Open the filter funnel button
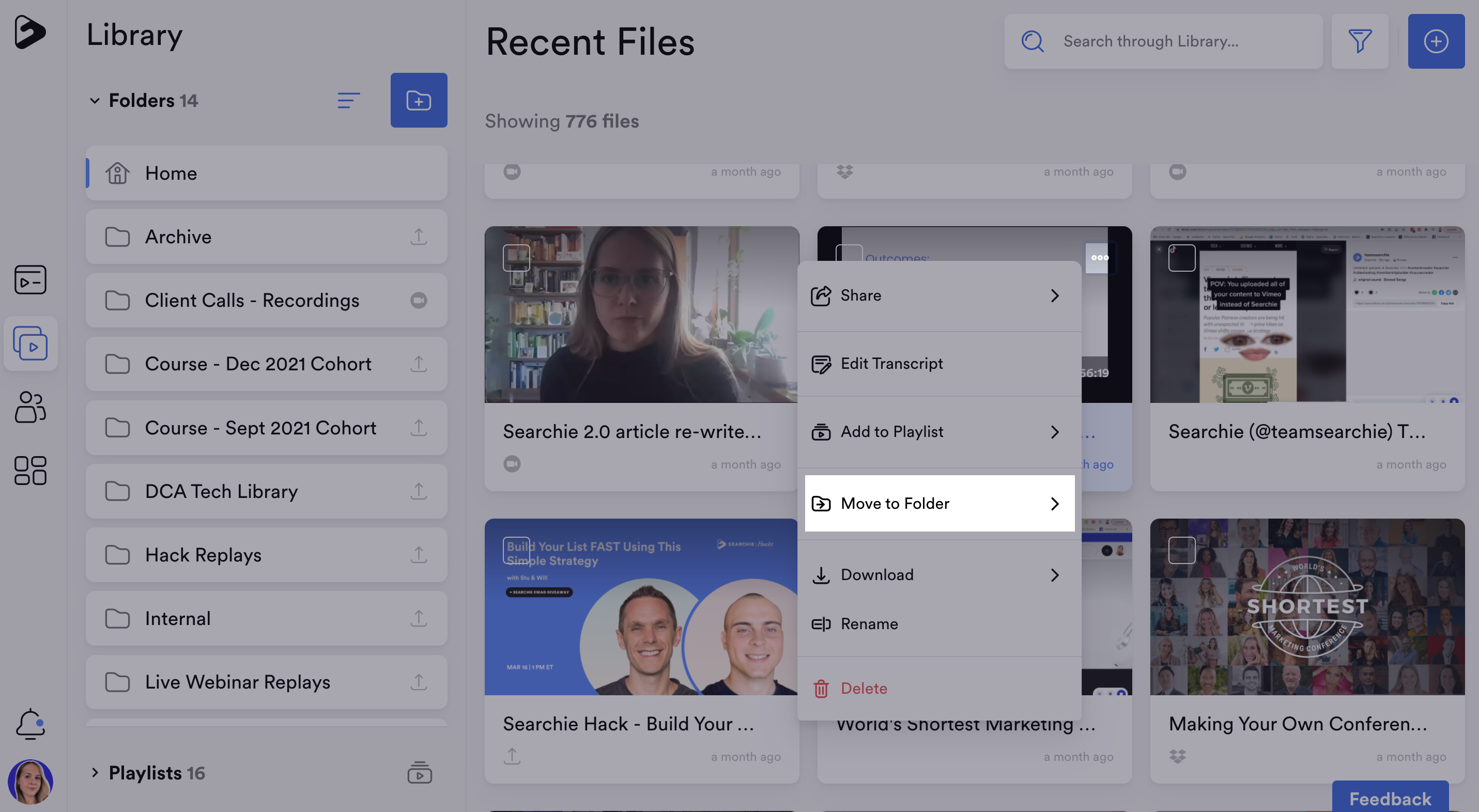 pos(1360,41)
